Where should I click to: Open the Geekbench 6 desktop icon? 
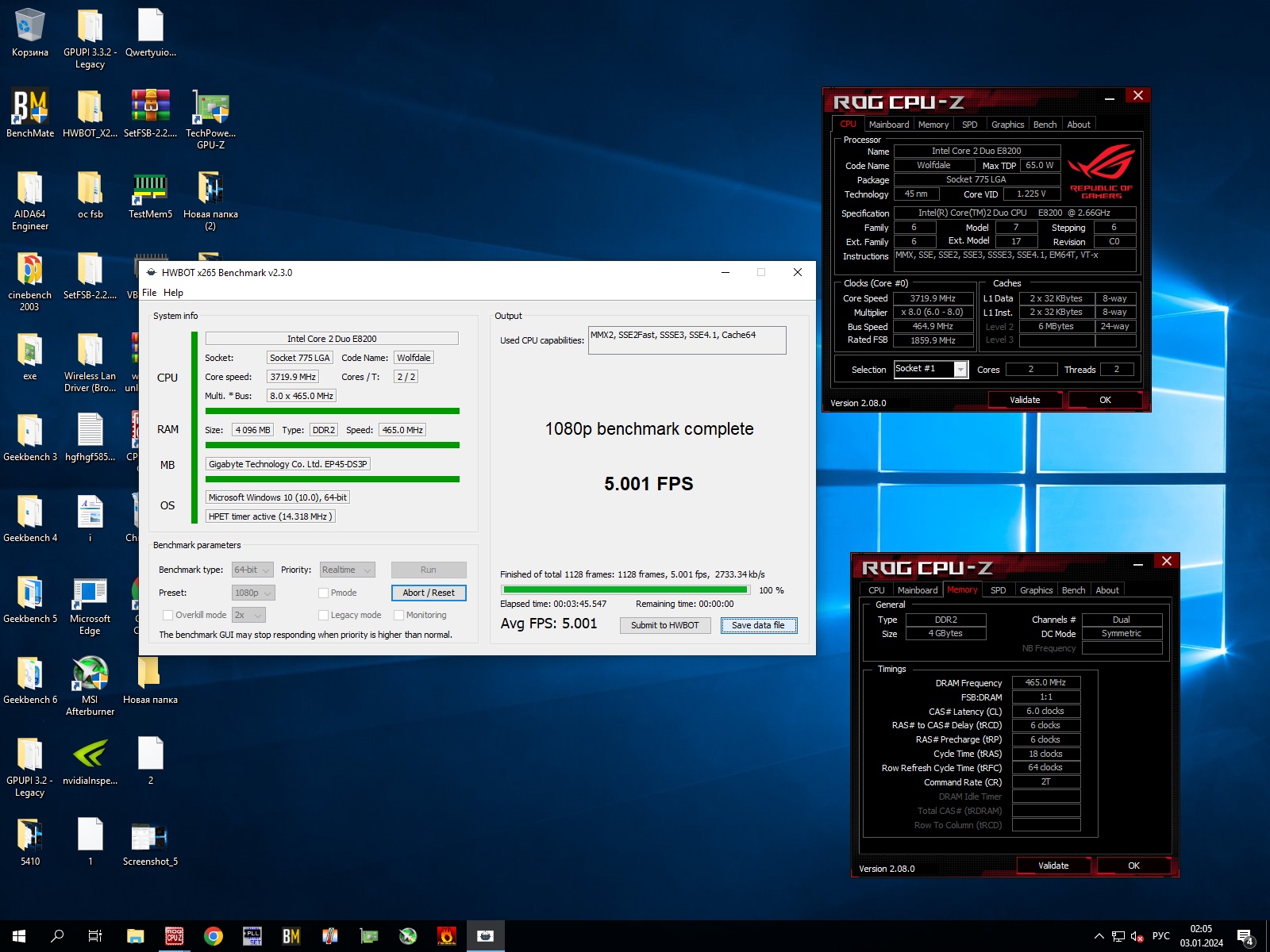30,680
